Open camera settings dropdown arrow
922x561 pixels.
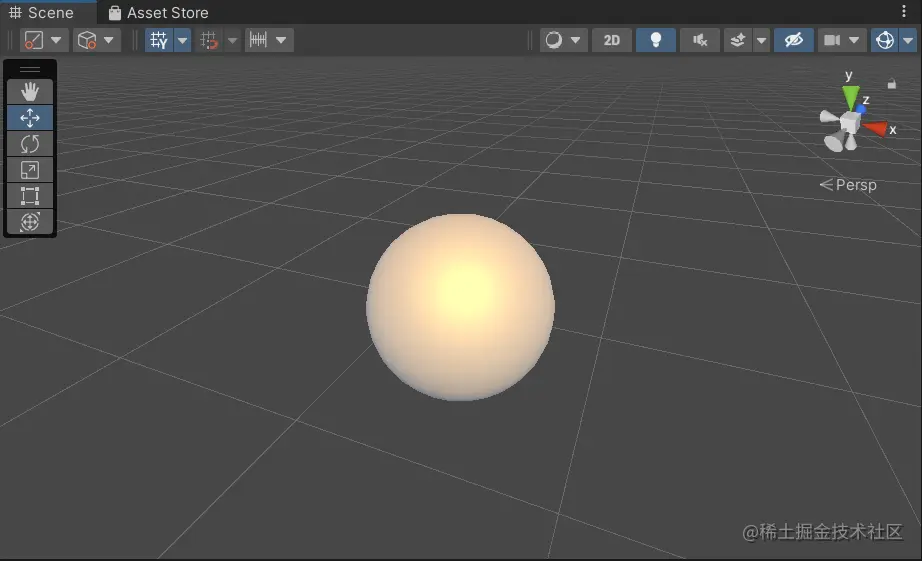pos(854,40)
